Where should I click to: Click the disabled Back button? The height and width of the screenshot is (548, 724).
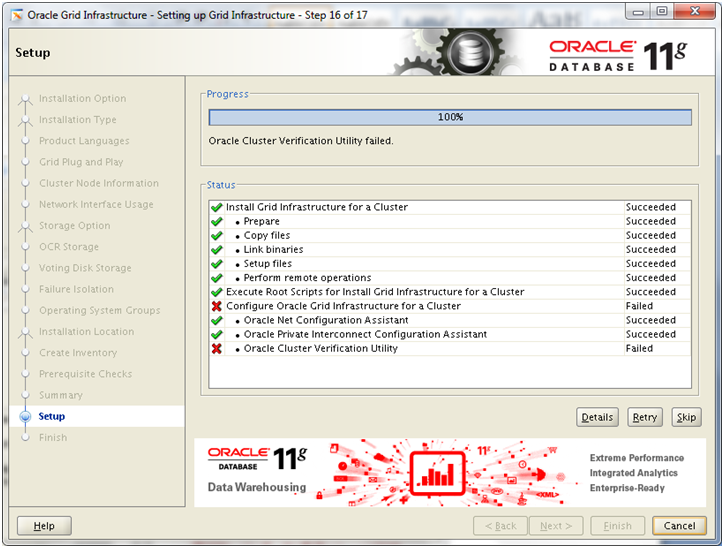(501, 526)
